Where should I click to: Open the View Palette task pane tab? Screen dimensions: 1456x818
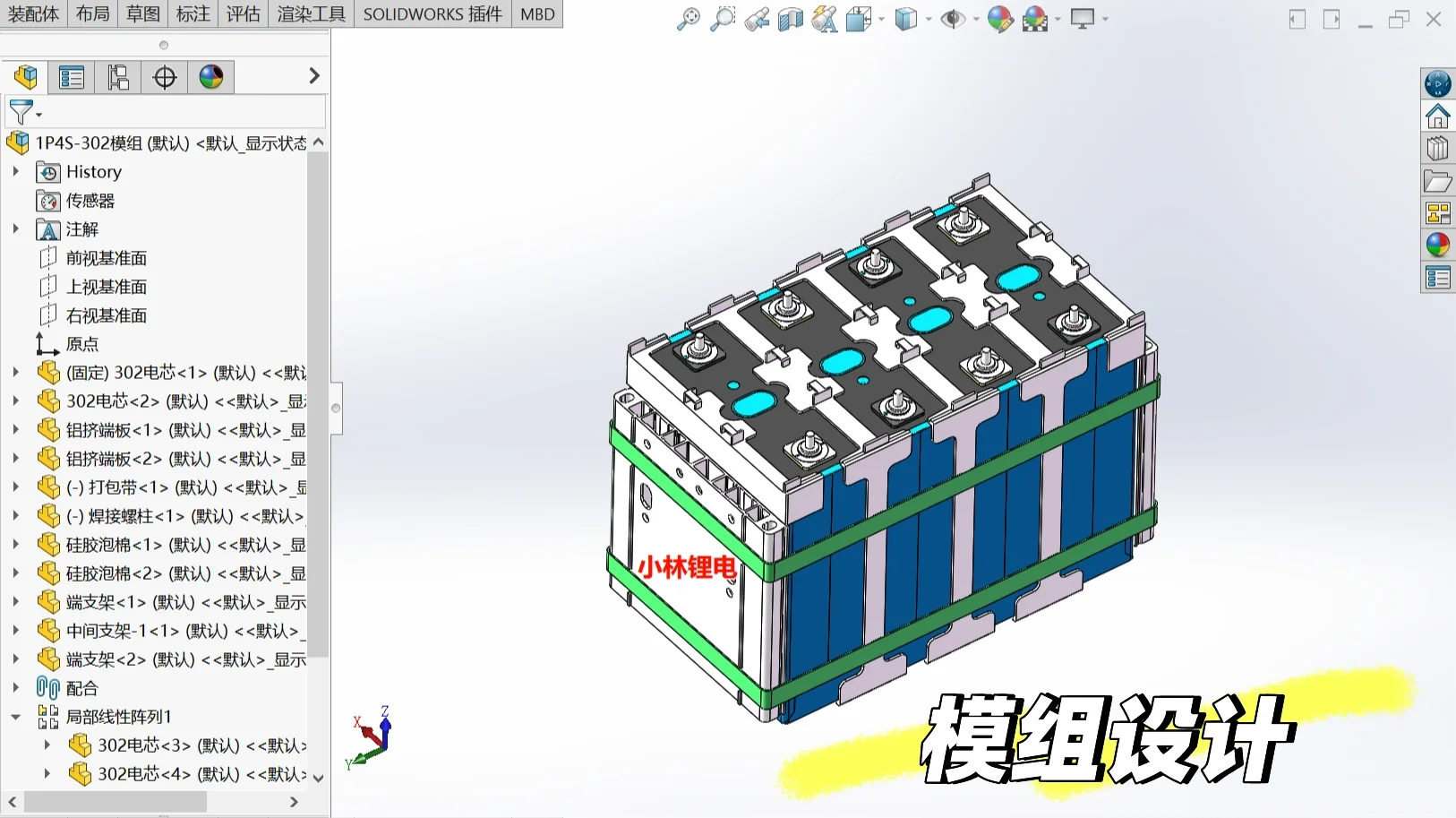tap(1438, 213)
